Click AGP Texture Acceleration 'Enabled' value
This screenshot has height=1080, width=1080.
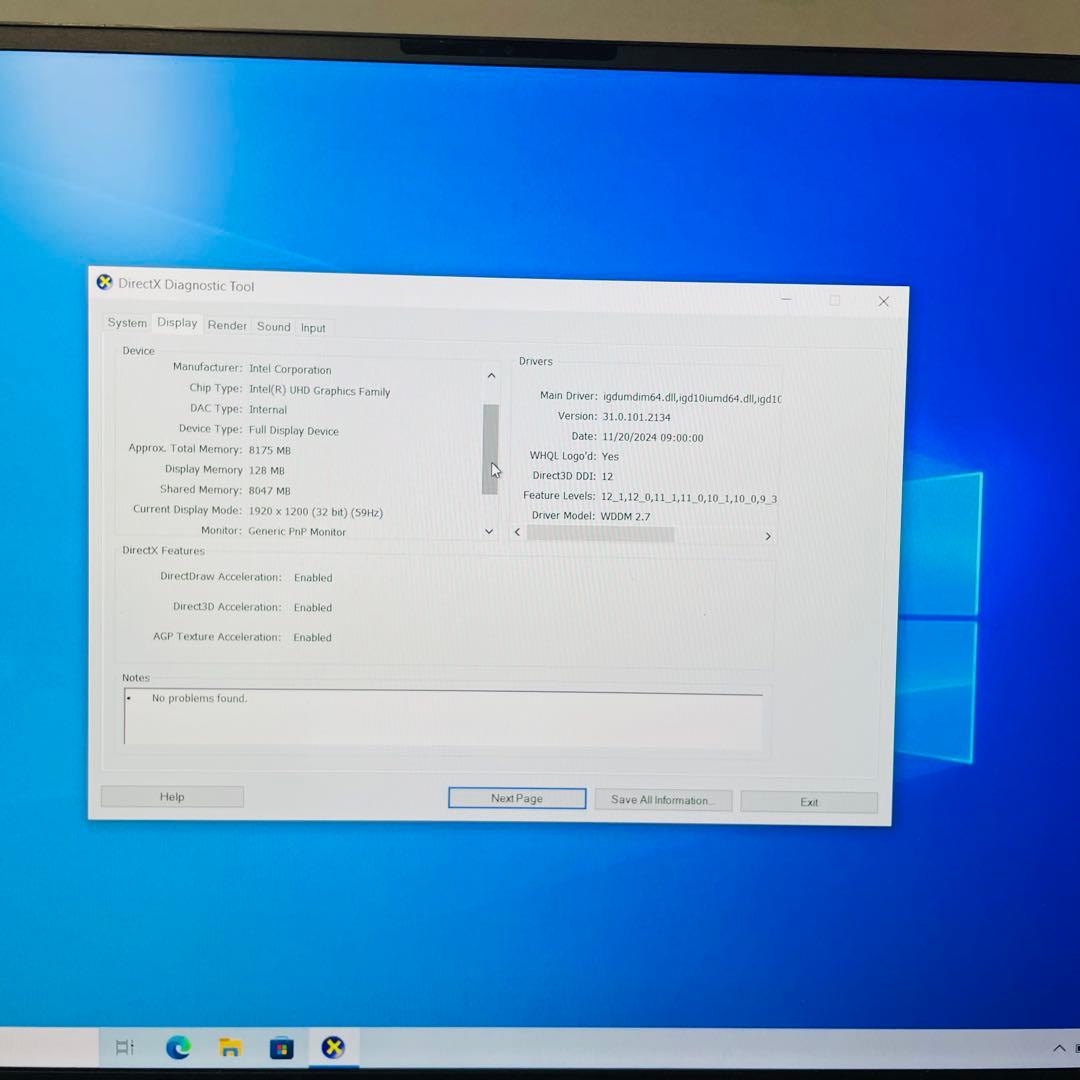tap(312, 637)
